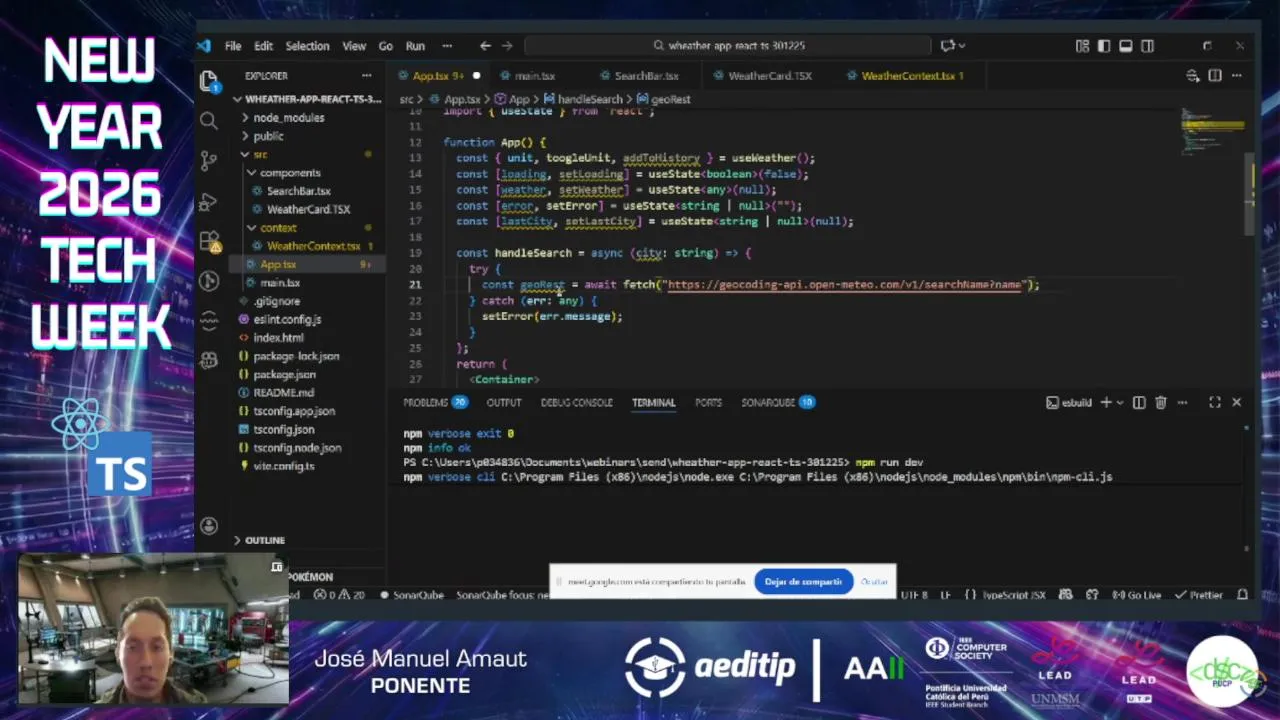Open the Run menu
This screenshot has width=1280, height=720.
tap(415, 46)
